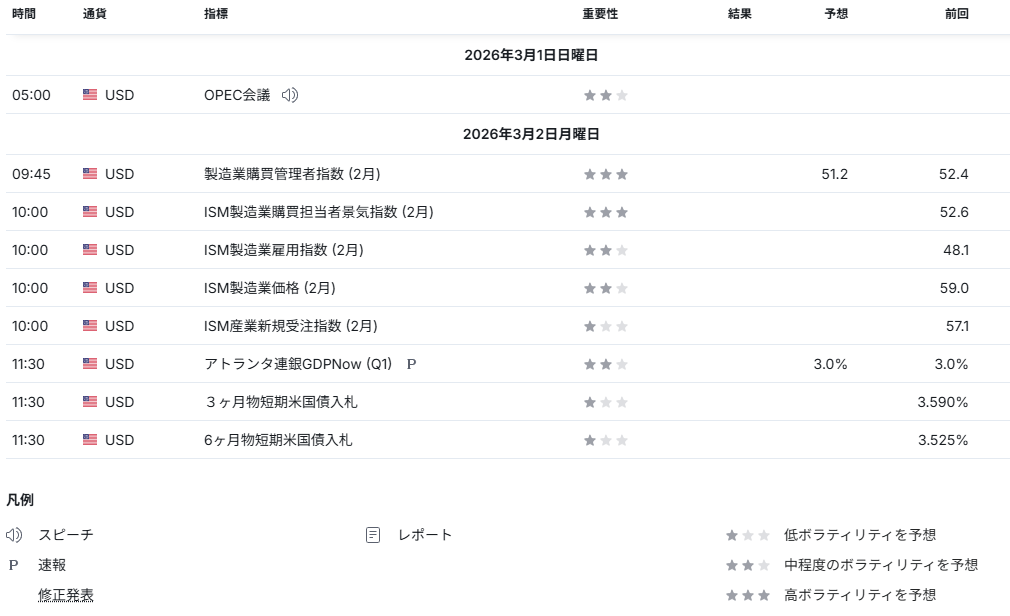Viewport: 1010px width, 616px height.
Task: Click previous value 52.4 in the 09:45 row
Action: coord(953,174)
